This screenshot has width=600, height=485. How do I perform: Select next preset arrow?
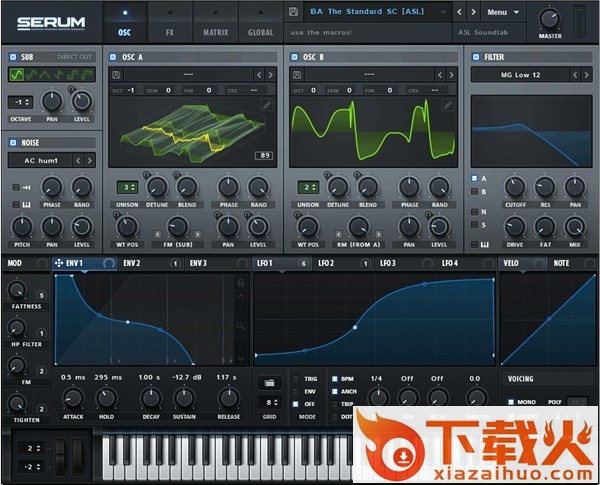(x=473, y=12)
